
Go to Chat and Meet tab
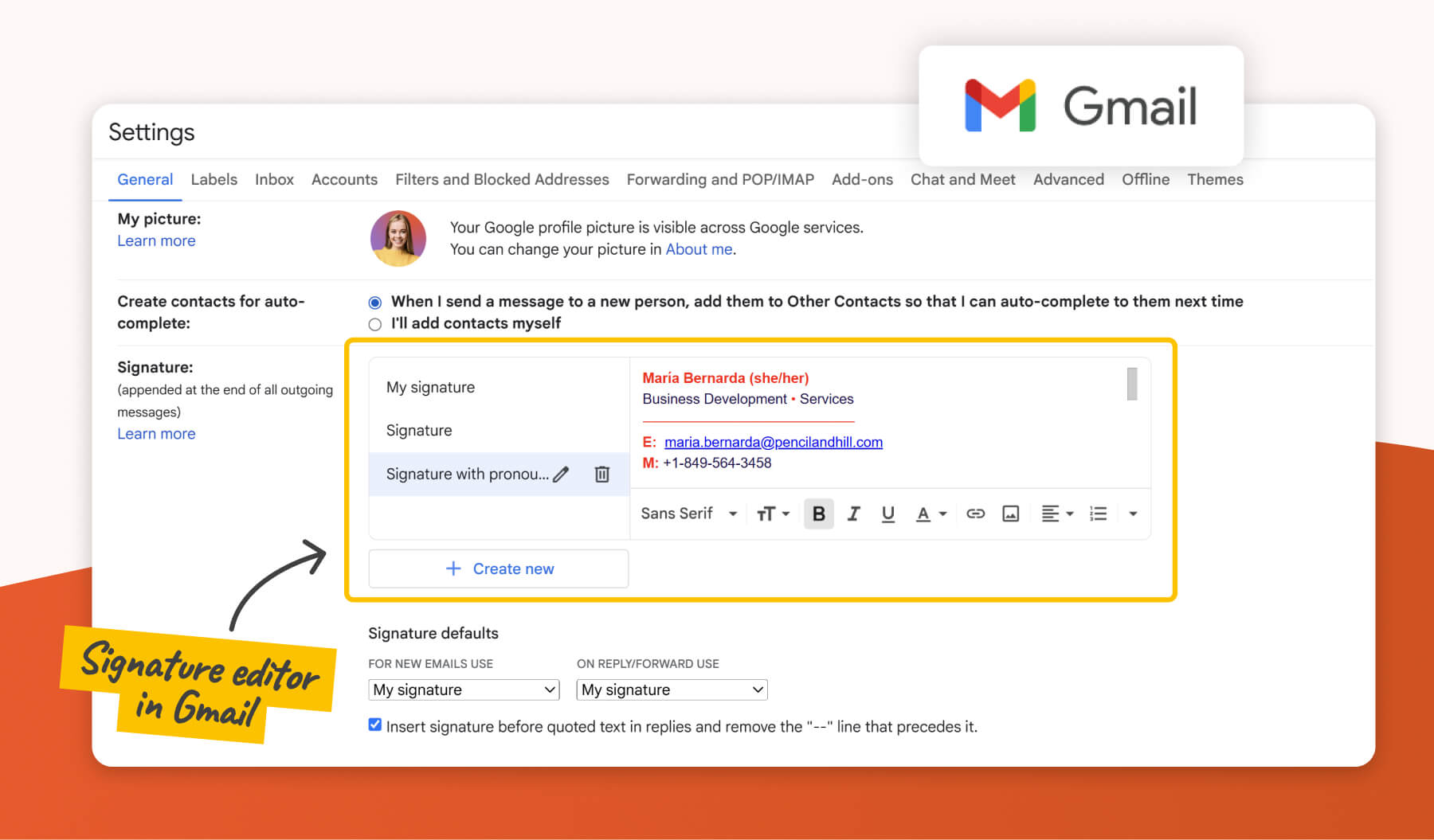(x=962, y=179)
